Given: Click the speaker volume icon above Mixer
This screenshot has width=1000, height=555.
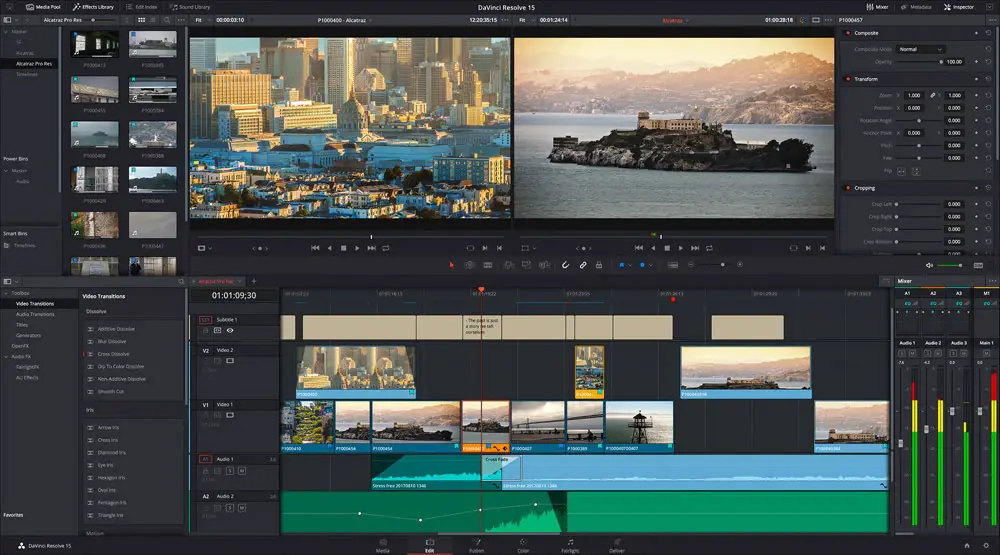Looking at the screenshot, I should pos(929,265).
